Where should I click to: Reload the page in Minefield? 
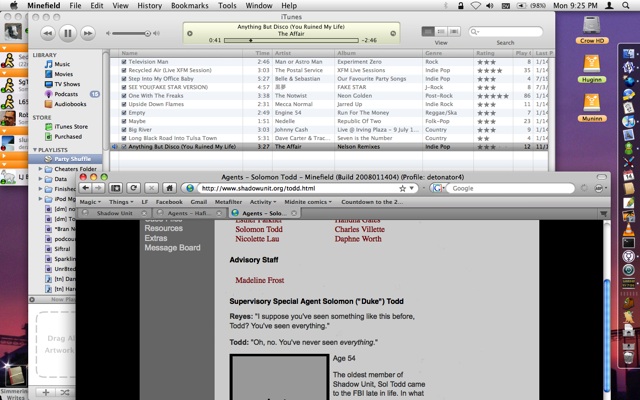[x=133, y=188]
